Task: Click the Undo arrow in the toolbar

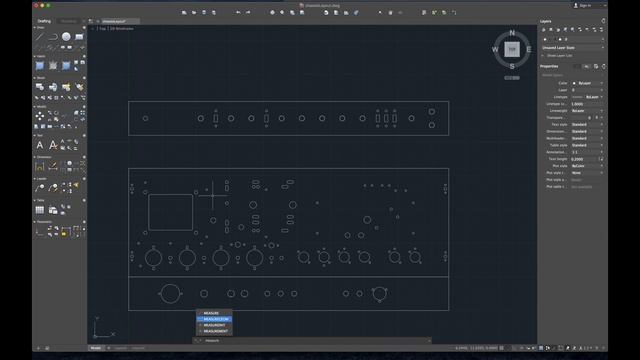Action: coord(238,13)
